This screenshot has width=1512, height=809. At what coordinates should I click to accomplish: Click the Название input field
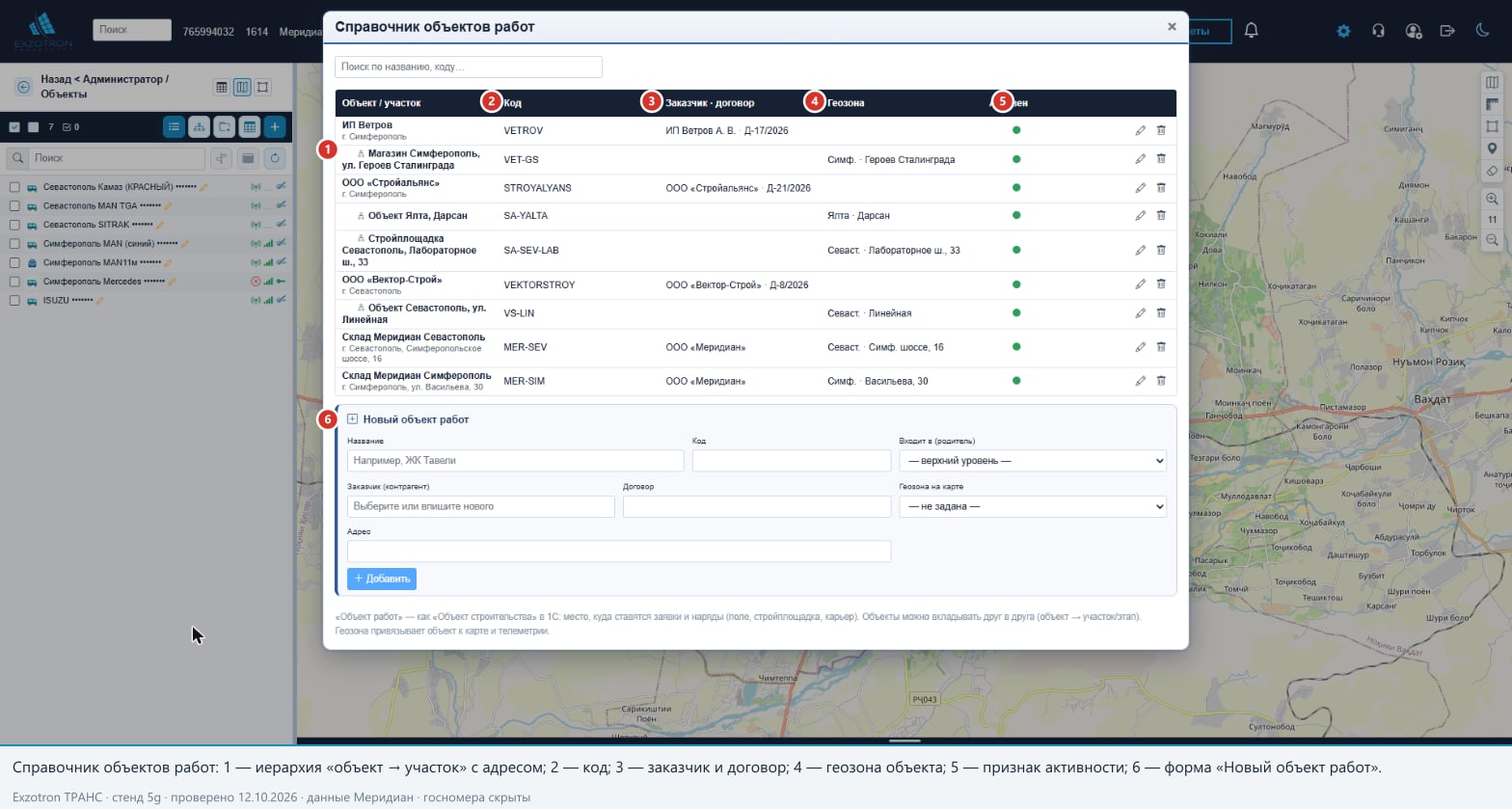click(x=516, y=461)
